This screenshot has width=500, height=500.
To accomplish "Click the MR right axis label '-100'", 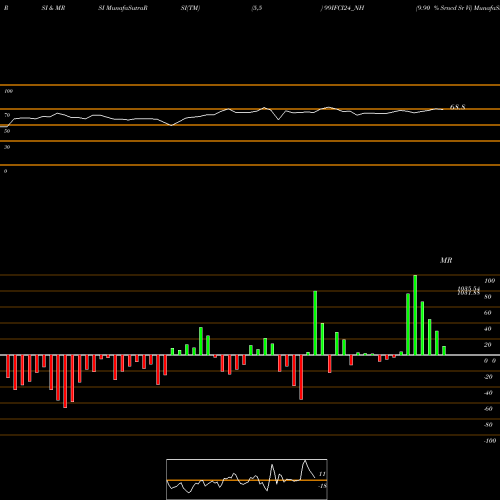I will [x=490, y=441].
